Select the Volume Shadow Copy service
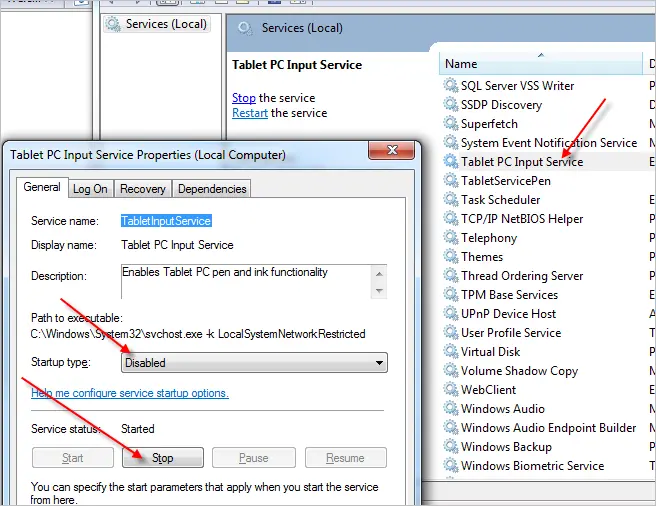656x506 pixels. (x=519, y=370)
